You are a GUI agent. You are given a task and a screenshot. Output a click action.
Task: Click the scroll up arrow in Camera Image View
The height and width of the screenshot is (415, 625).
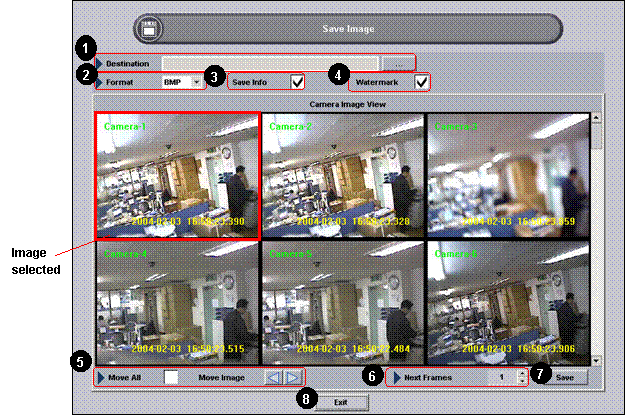[596, 118]
